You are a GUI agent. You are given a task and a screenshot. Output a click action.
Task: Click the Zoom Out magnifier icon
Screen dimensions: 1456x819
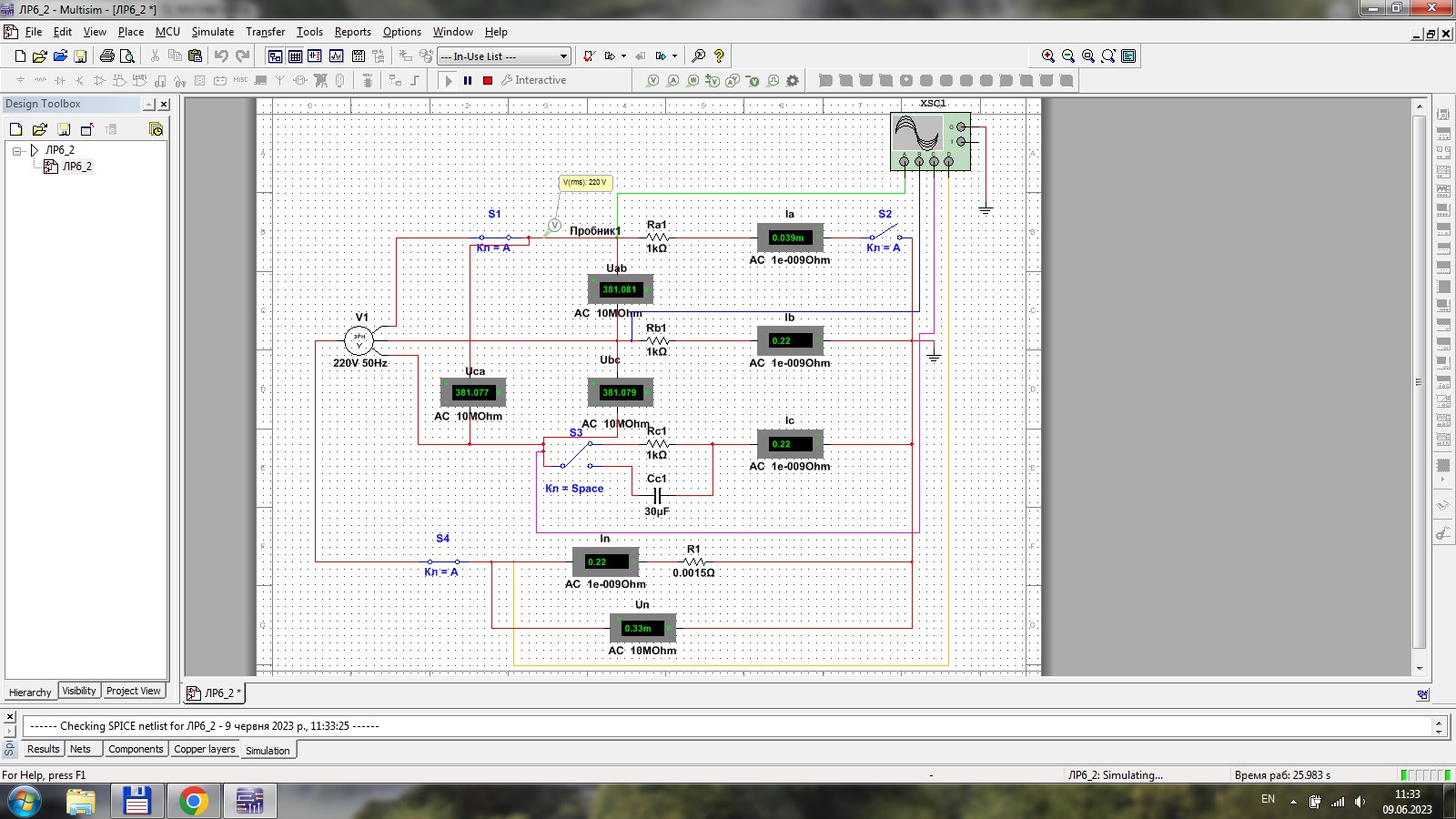[x=1068, y=56]
